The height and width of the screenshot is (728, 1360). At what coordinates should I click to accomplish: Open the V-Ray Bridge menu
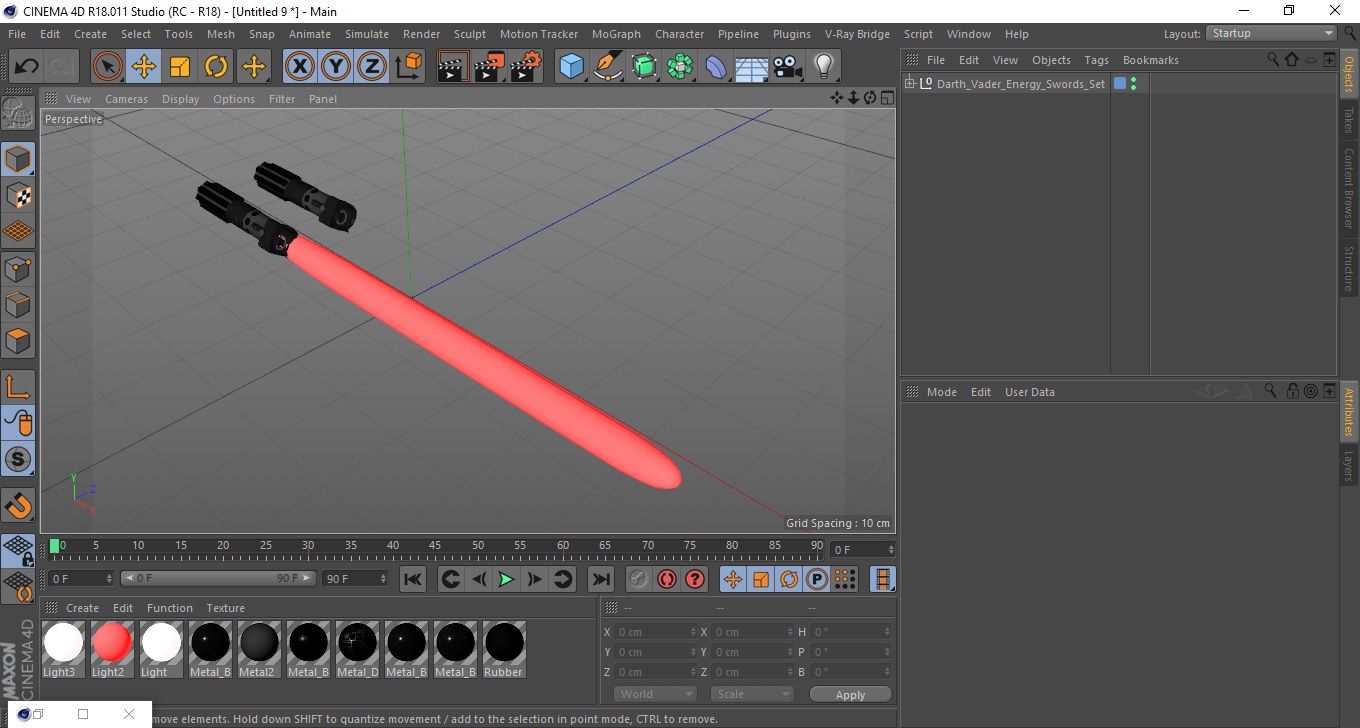click(x=857, y=34)
